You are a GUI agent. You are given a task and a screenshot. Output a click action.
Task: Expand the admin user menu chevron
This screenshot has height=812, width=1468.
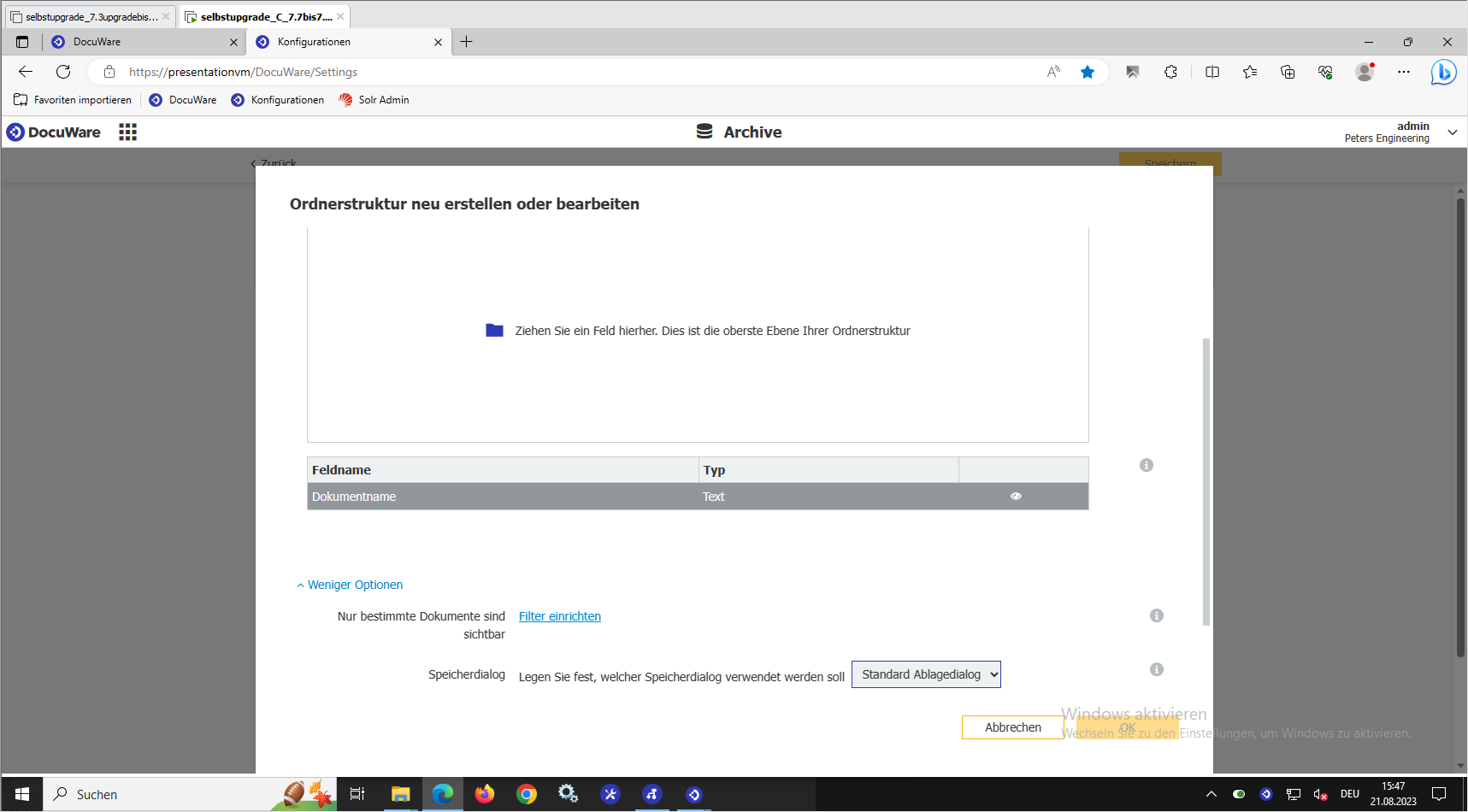[1452, 132]
